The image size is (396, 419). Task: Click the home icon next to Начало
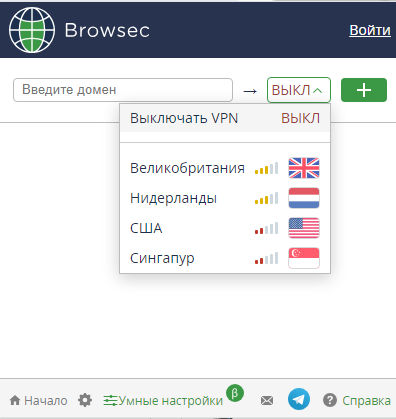pos(15,400)
